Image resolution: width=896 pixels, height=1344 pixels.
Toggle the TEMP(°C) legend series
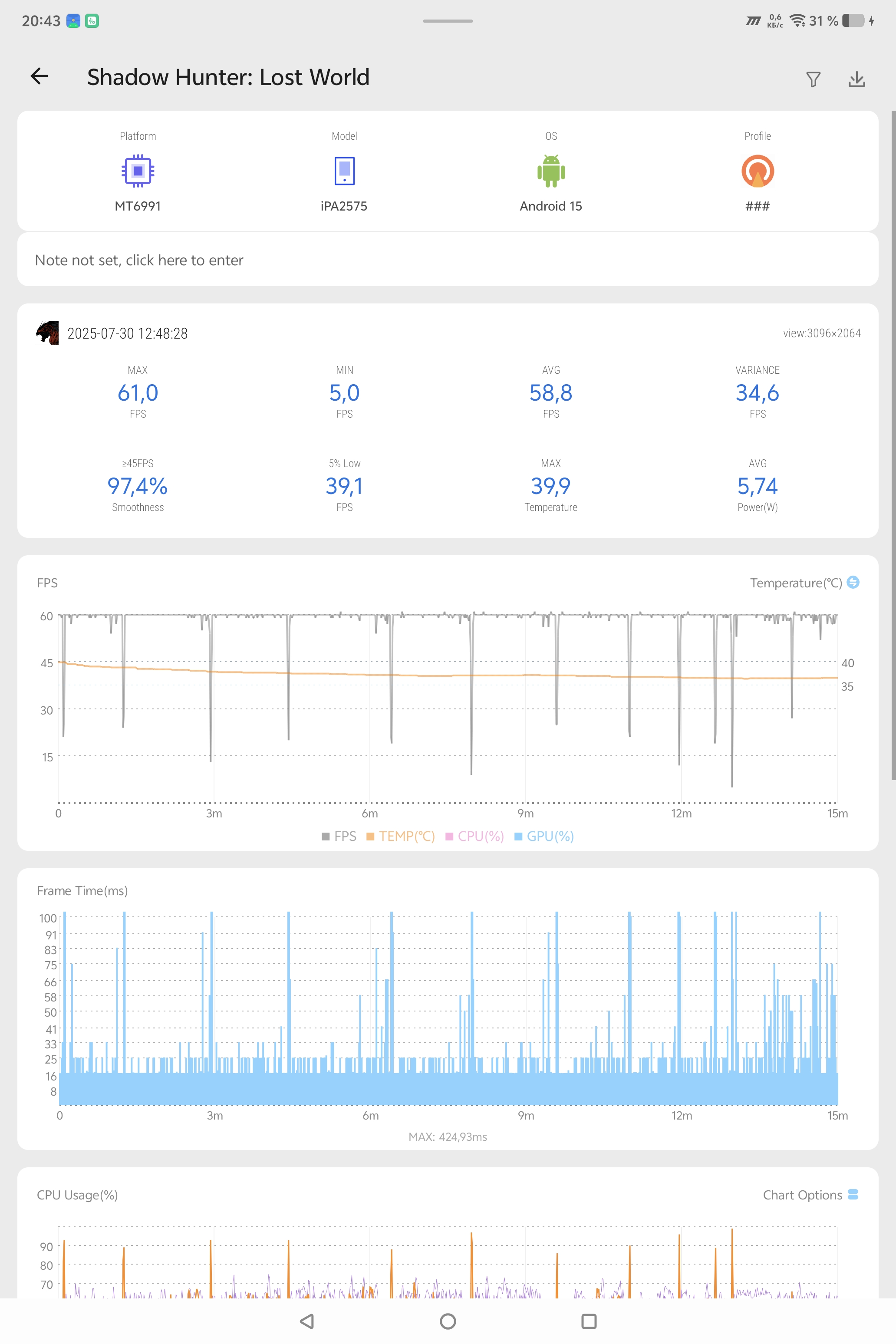click(400, 836)
